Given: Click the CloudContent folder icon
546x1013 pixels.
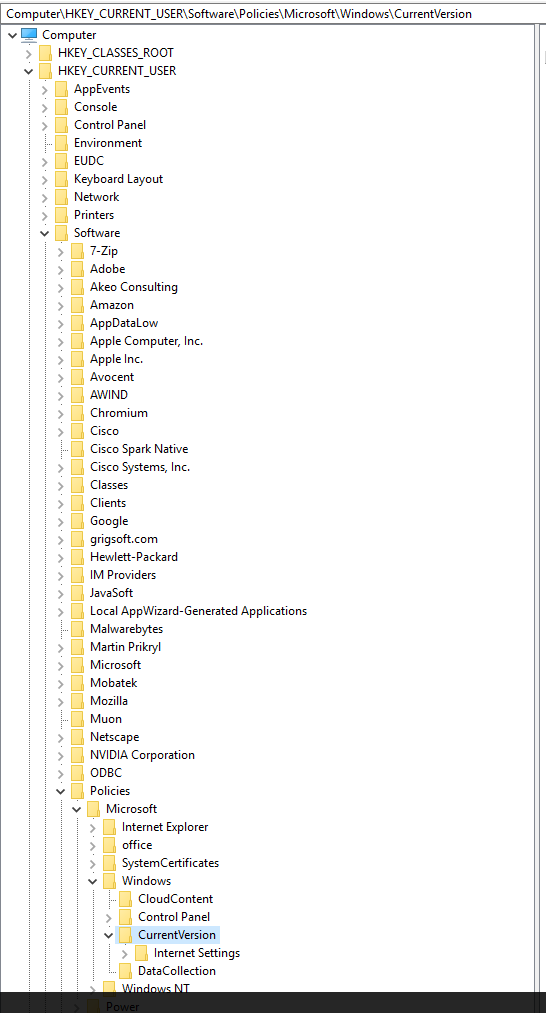Looking at the screenshot, I should click(125, 899).
